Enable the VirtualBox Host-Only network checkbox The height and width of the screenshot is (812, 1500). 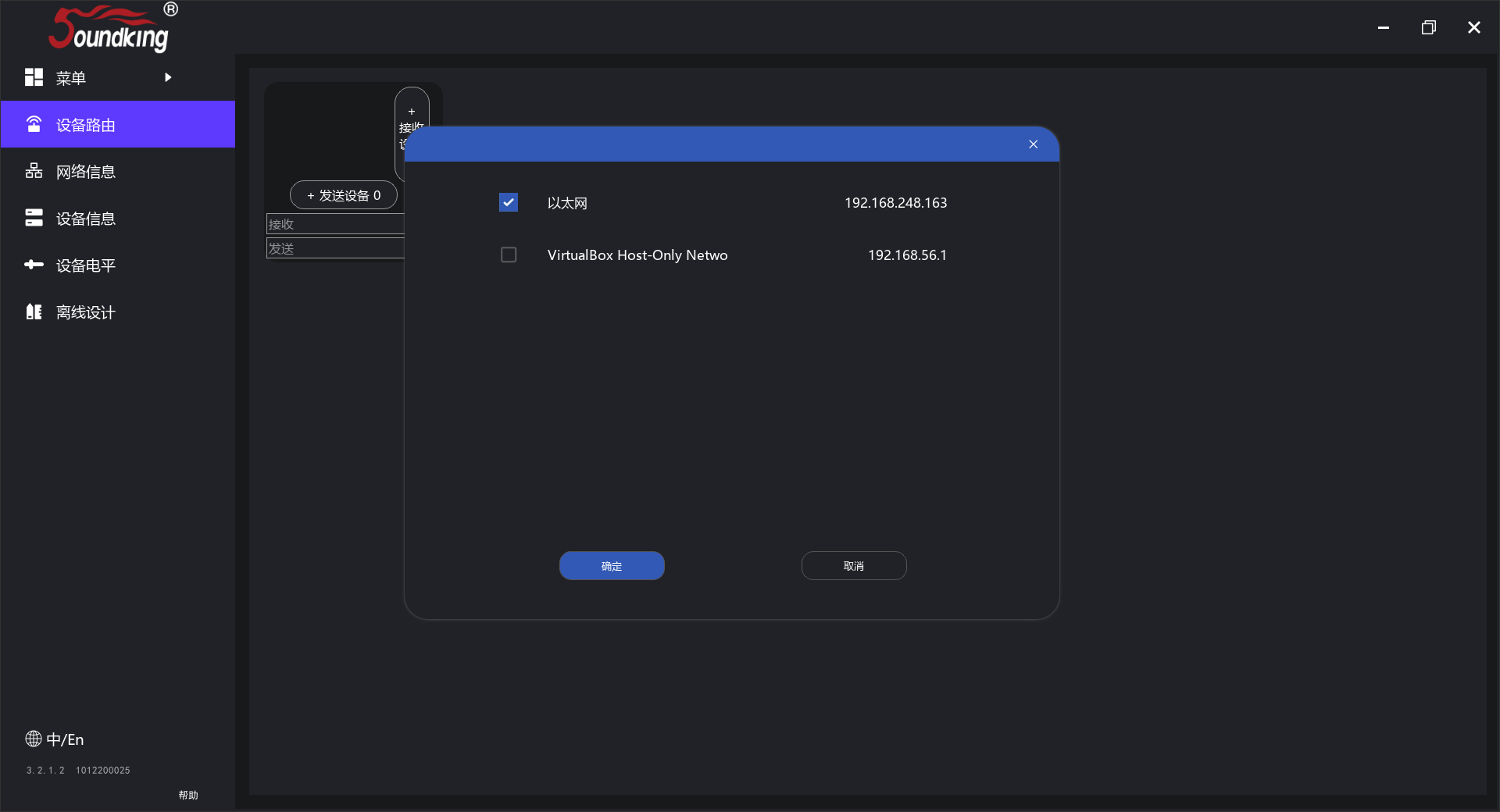(x=509, y=255)
